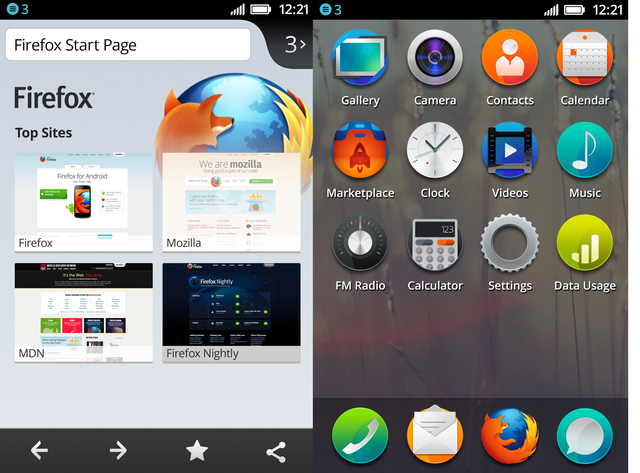This screenshot has width=640, height=473.
Task: Open the Clock app
Action: [x=435, y=150]
